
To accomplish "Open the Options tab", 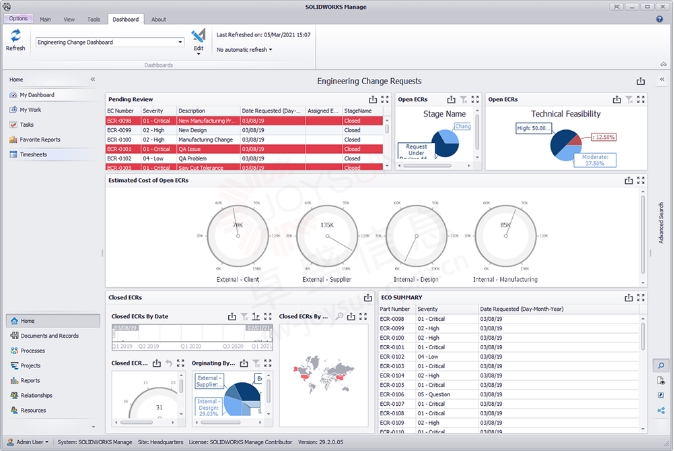I will point(18,18).
